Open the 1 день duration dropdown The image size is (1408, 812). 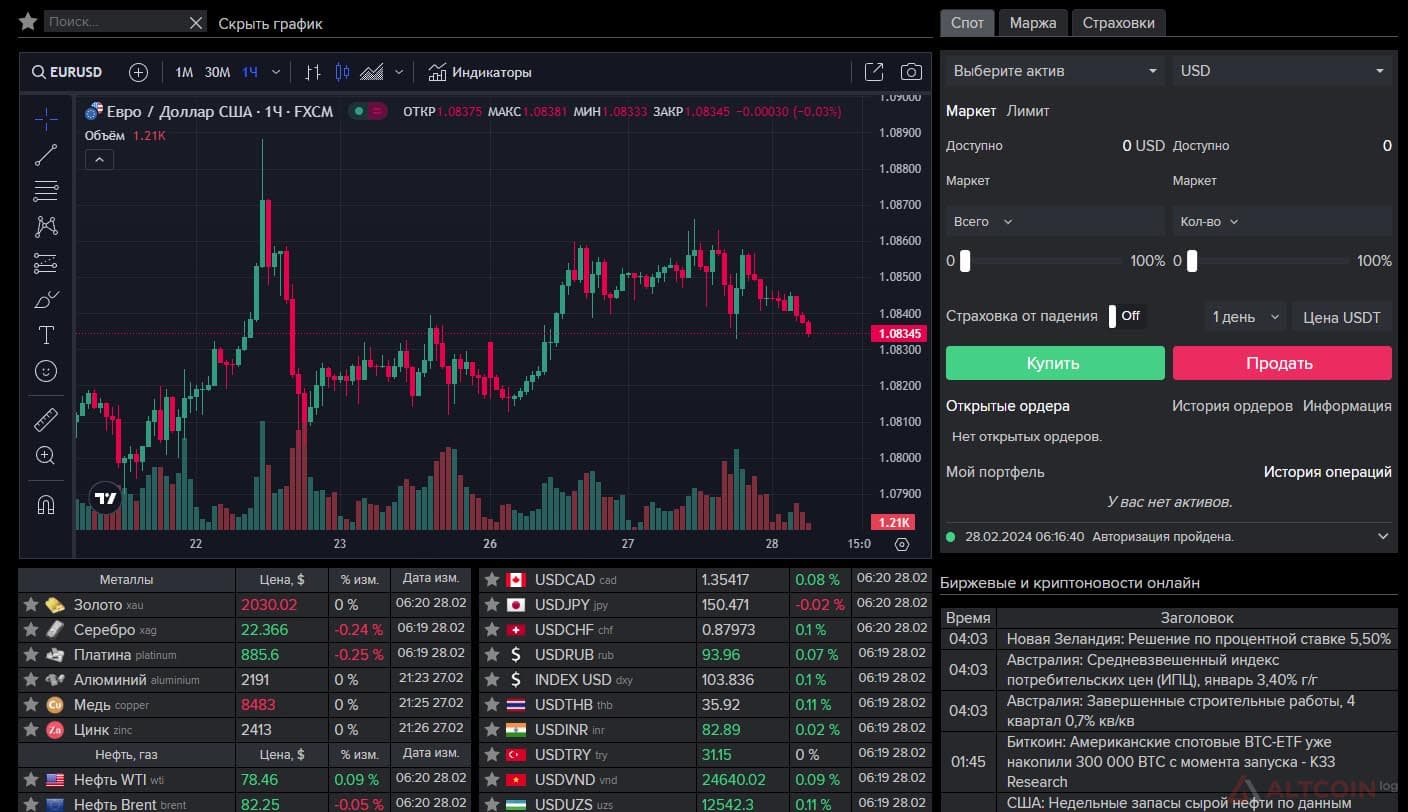(x=1245, y=317)
